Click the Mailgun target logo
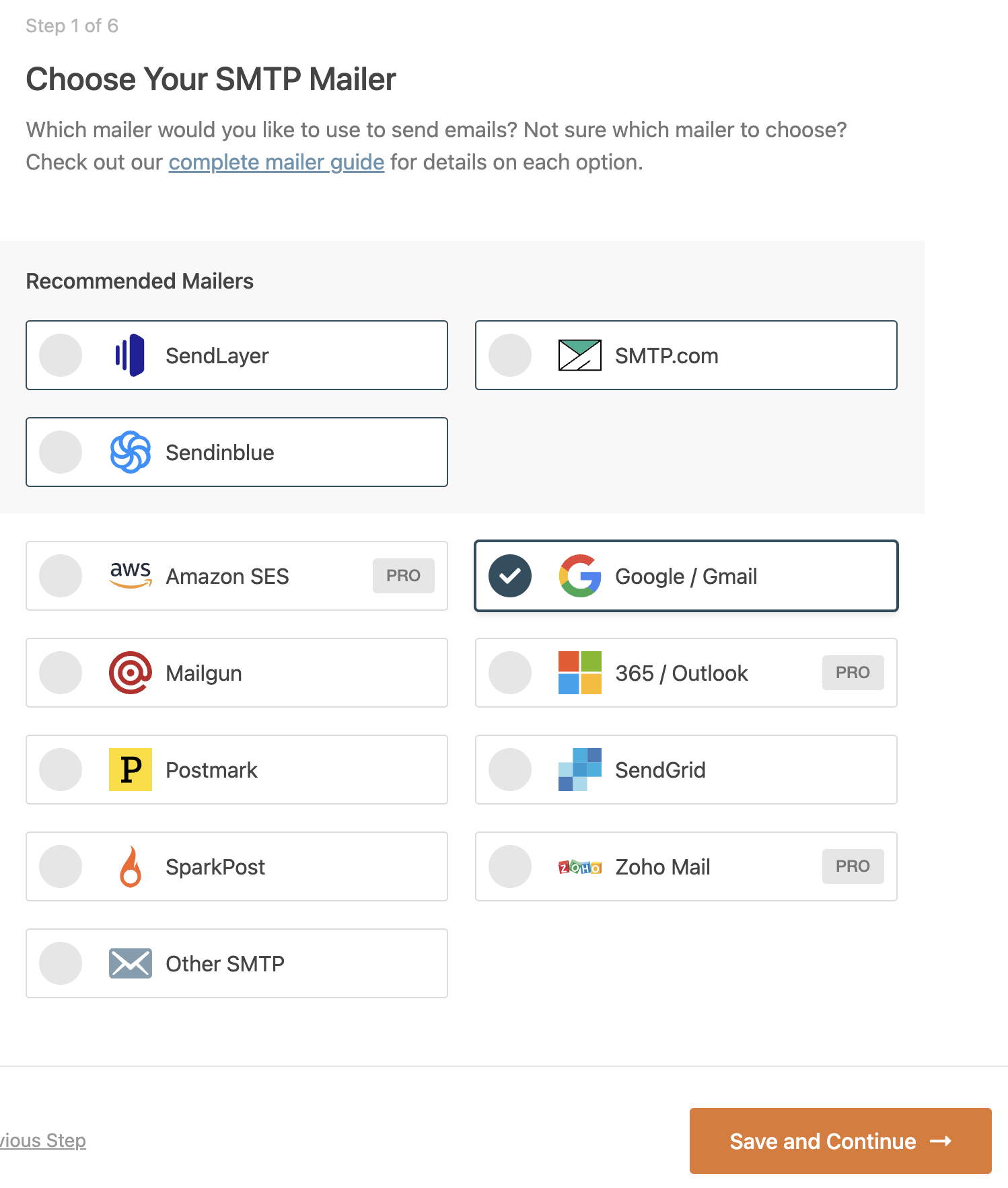This screenshot has height=1188, width=1008. [131, 673]
